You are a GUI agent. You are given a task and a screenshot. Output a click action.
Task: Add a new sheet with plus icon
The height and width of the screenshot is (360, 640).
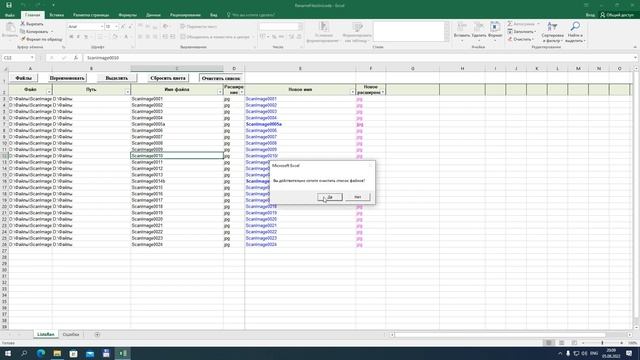(x=97, y=335)
